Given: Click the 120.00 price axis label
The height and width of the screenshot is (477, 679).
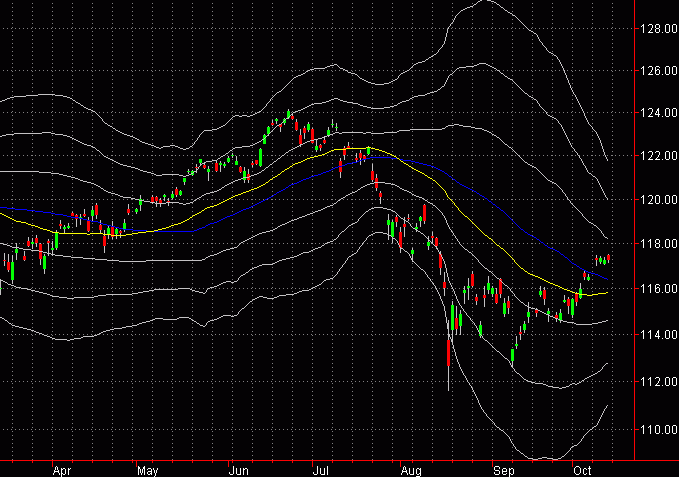Looking at the screenshot, I should (x=659, y=200).
